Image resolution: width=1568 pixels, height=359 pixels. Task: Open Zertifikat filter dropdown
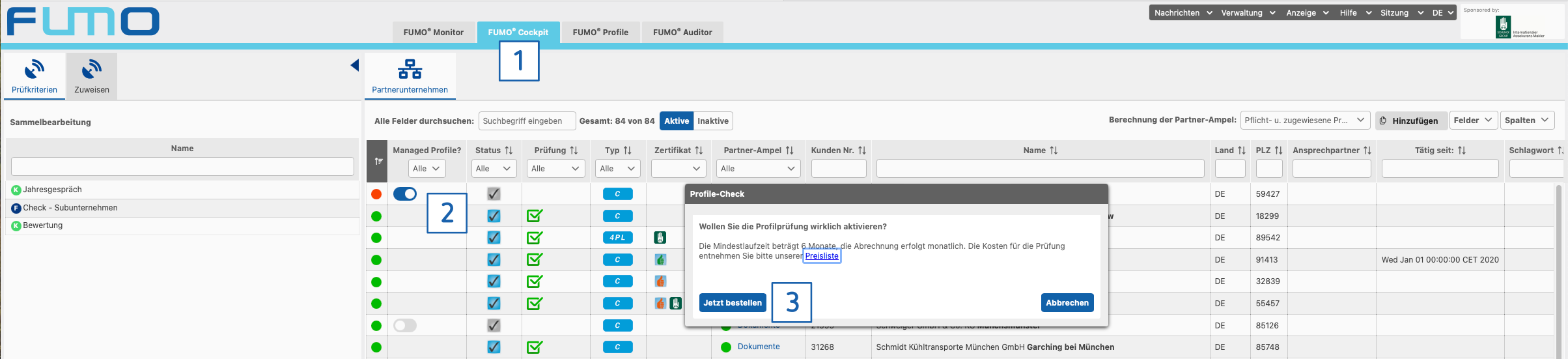(x=679, y=169)
